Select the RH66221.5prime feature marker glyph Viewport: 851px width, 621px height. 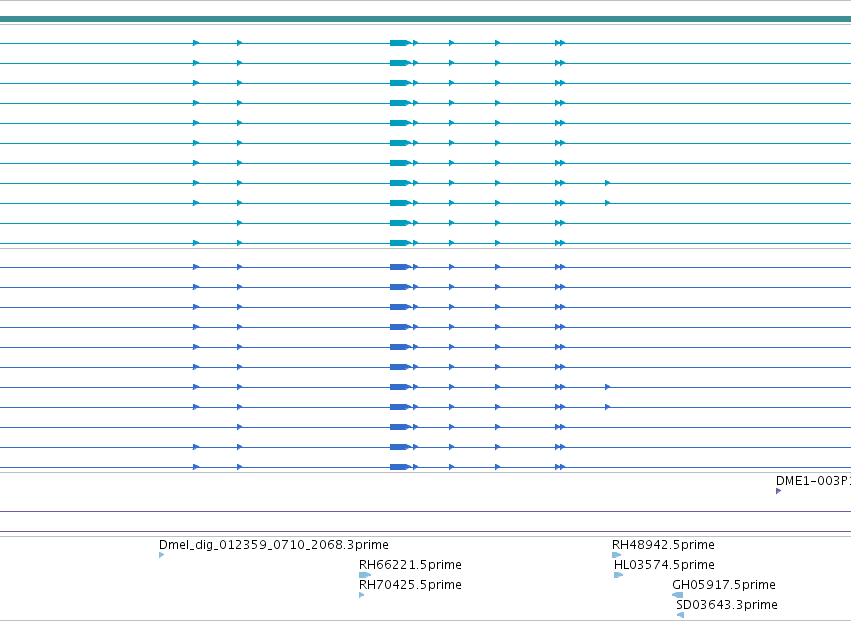[365, 575]
